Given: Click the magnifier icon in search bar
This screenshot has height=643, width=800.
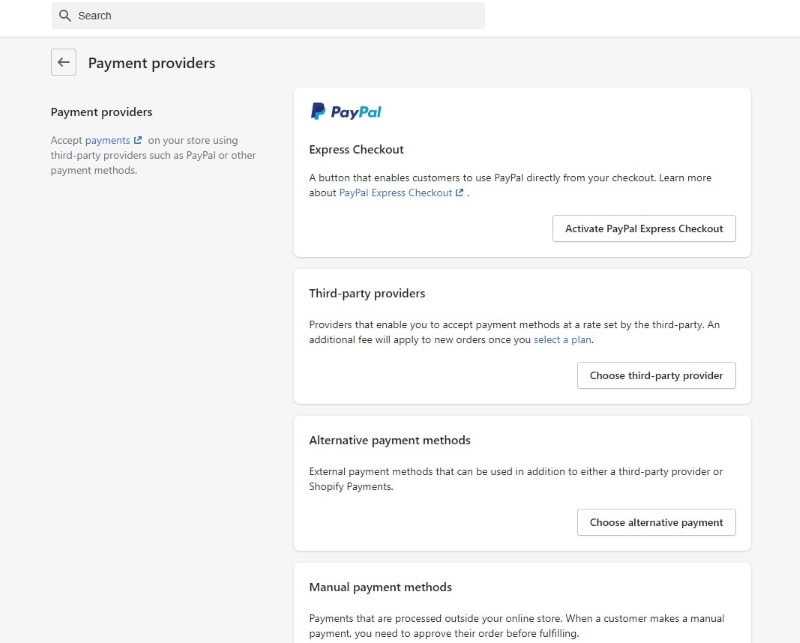Looking at the screenshot, I should click(65, 16).
